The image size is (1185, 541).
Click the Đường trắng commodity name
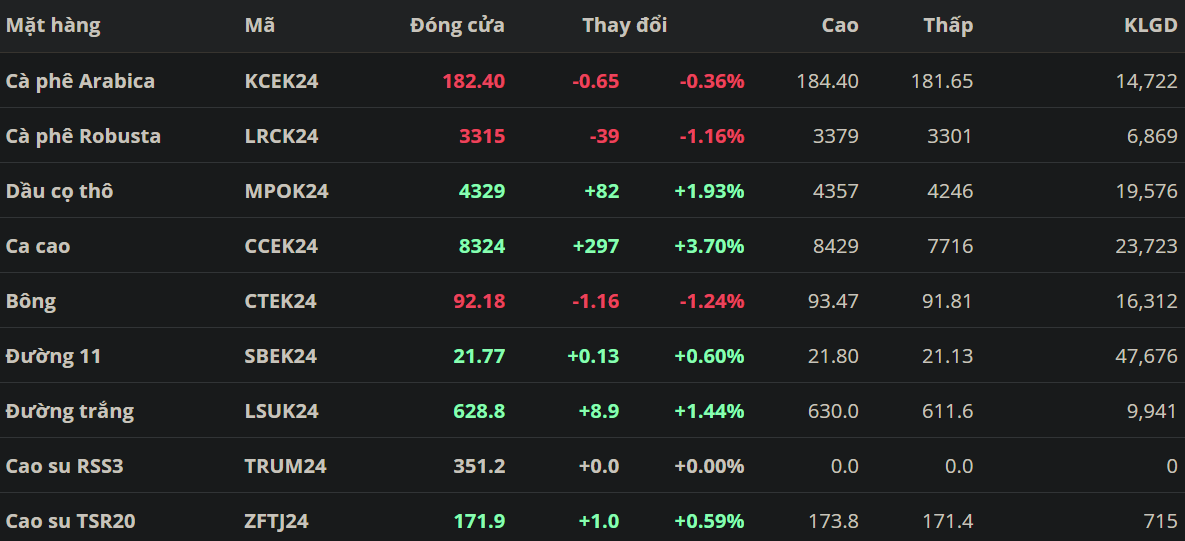tap(69, 411)
